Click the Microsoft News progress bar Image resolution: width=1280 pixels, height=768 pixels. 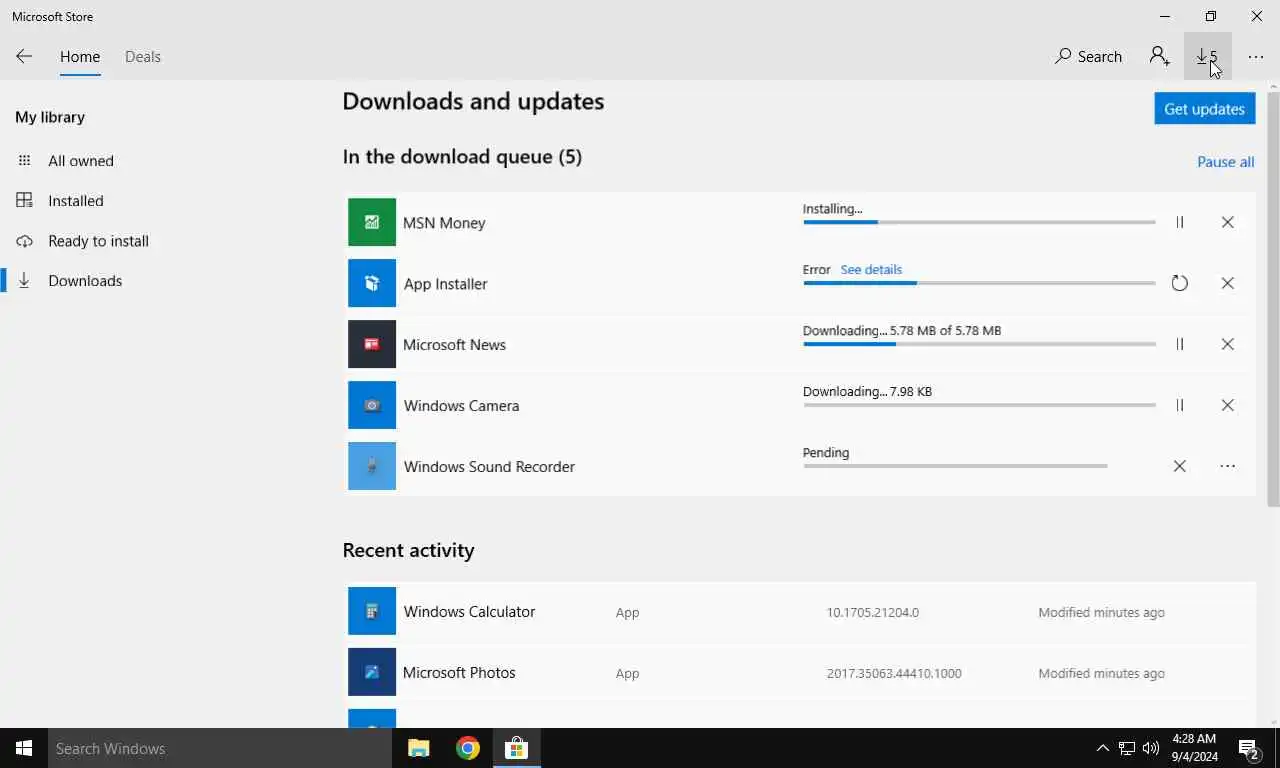coord(979,344)
